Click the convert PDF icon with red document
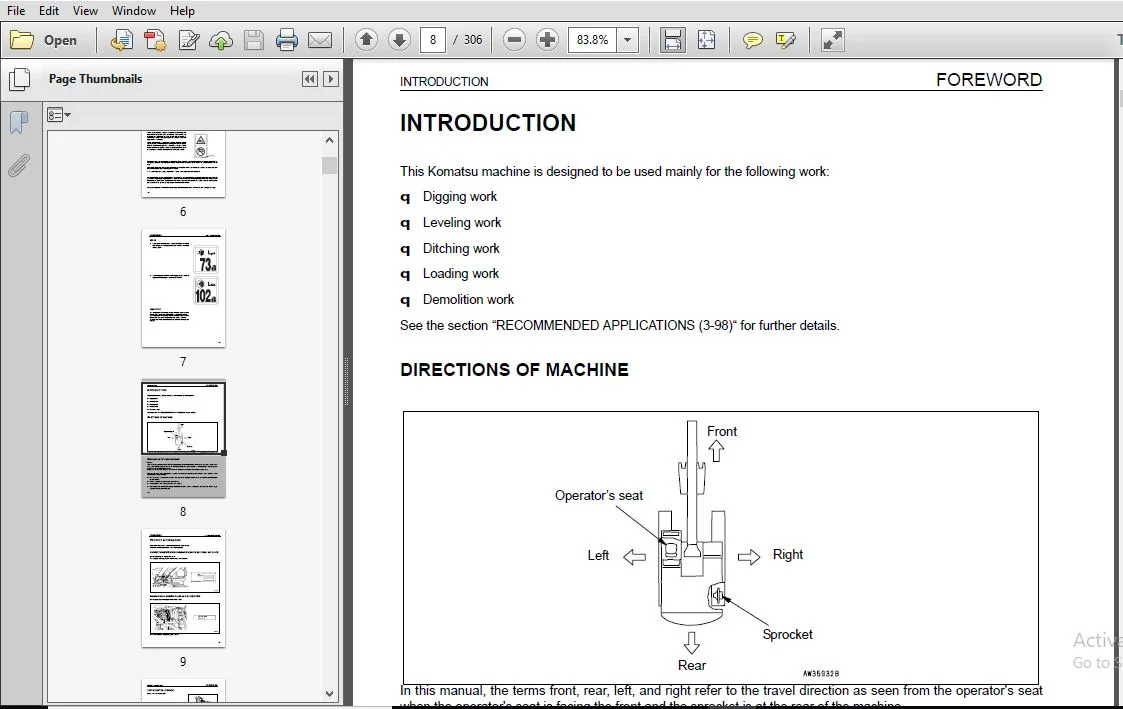The width and height of the screenshot is (1123, 709). click(155, 40)
